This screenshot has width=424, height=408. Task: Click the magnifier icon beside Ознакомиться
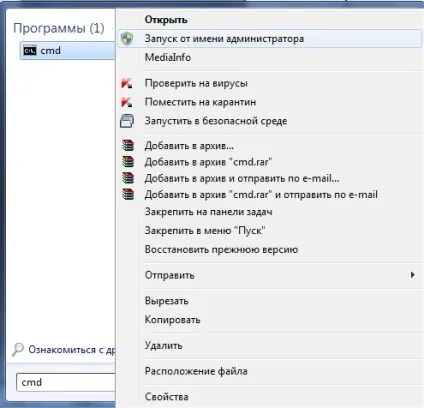click(18, 350)
